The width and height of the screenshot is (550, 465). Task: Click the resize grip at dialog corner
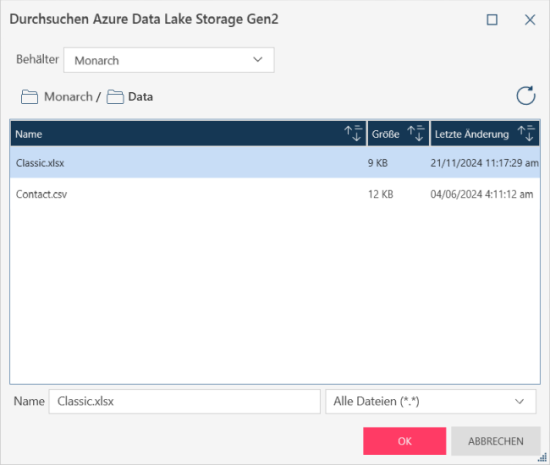(x=542, y=457)
